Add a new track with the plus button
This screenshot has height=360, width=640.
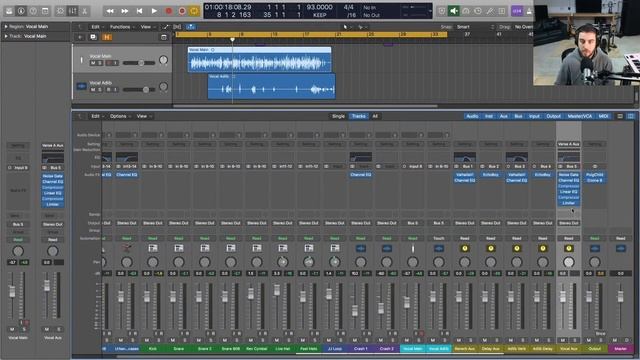click(x=80, y=37)
